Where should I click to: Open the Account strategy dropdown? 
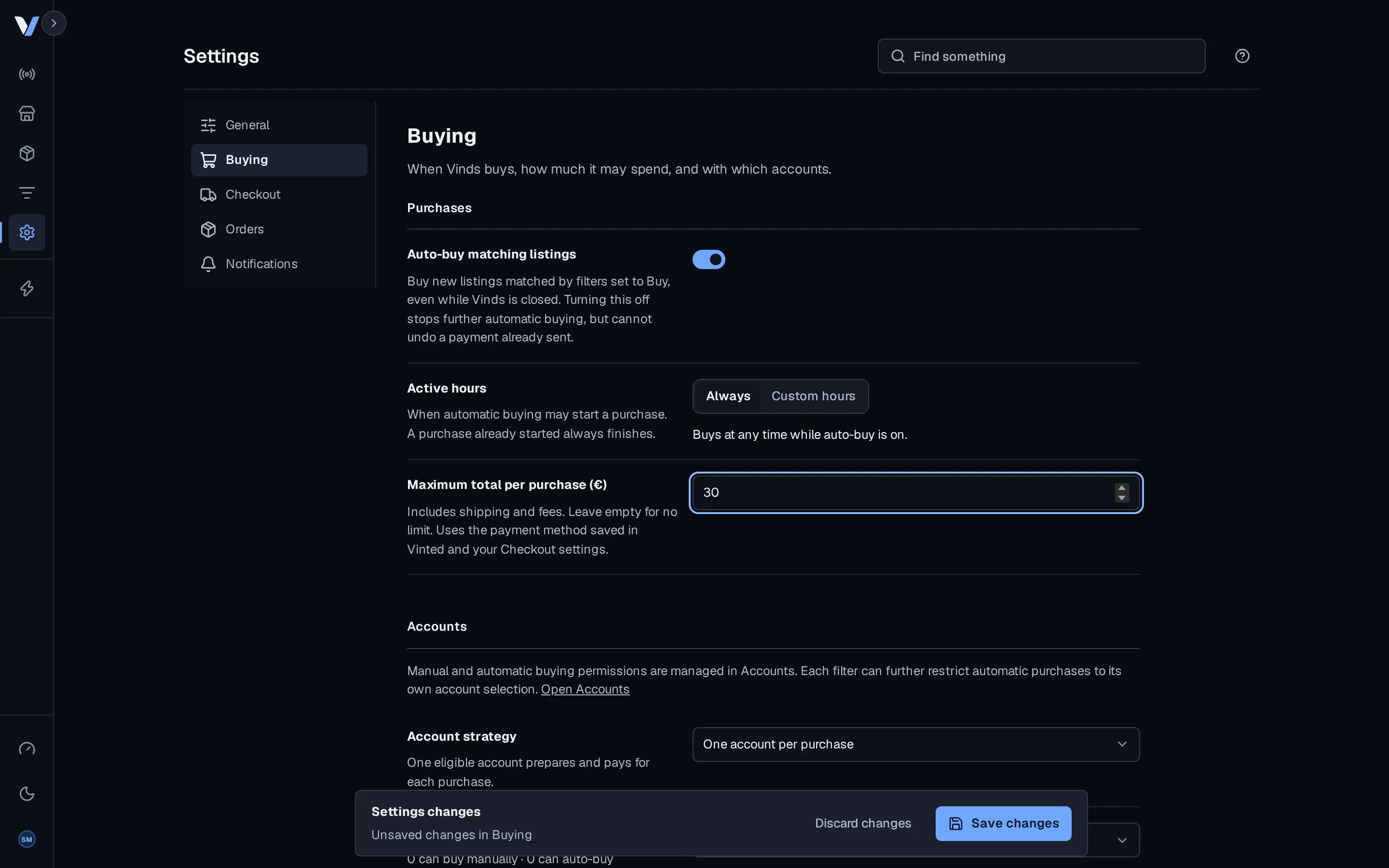pyautogui.click(x=916, y=745)
